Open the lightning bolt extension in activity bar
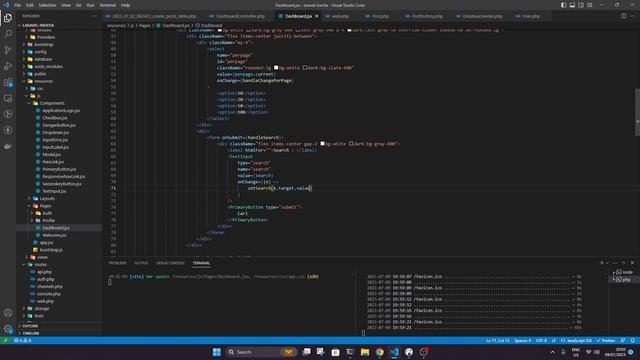This screenshot has height=360, width=640. 8,130
